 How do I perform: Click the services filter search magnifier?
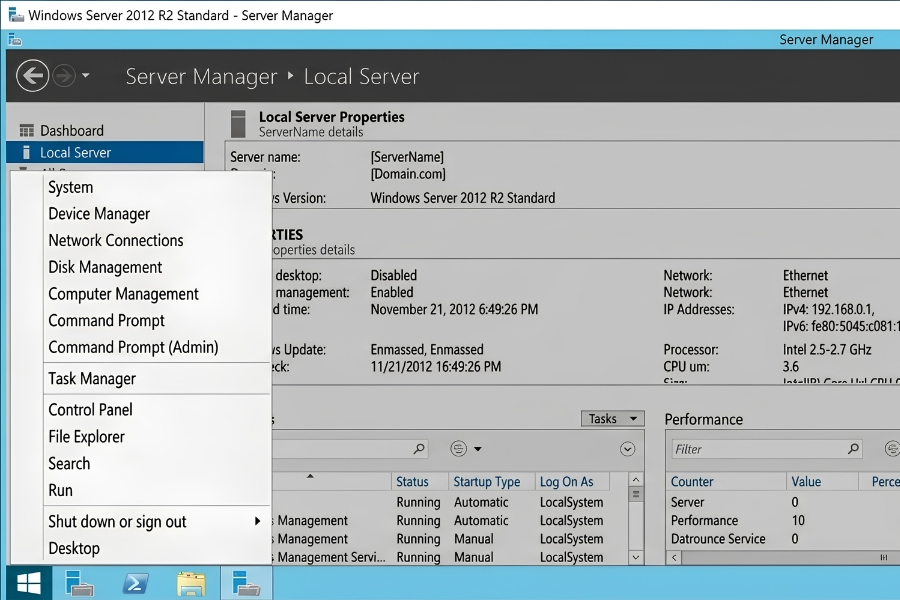pos(420,448)
